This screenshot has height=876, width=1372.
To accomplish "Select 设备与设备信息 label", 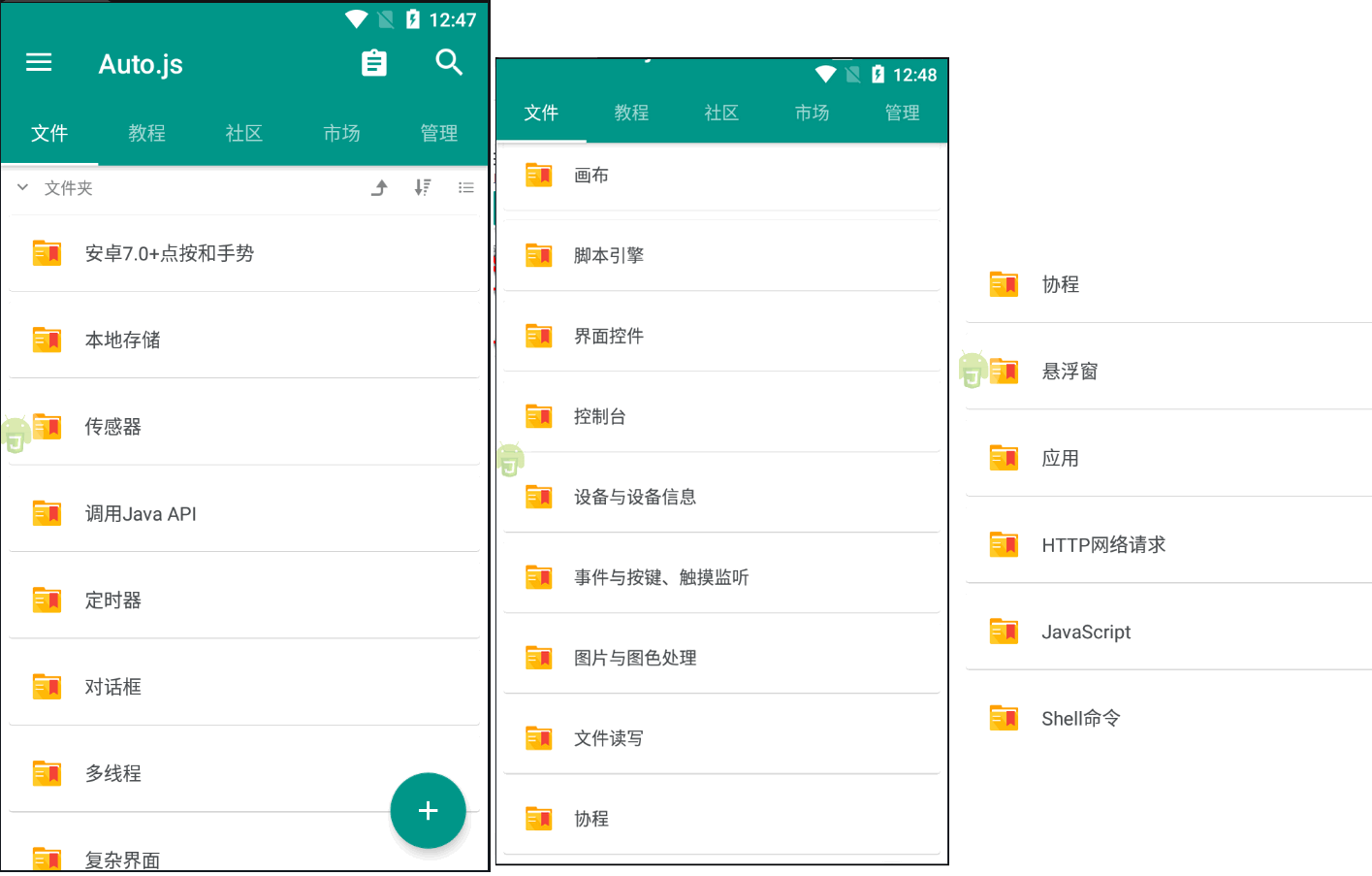I will [635, 497].
